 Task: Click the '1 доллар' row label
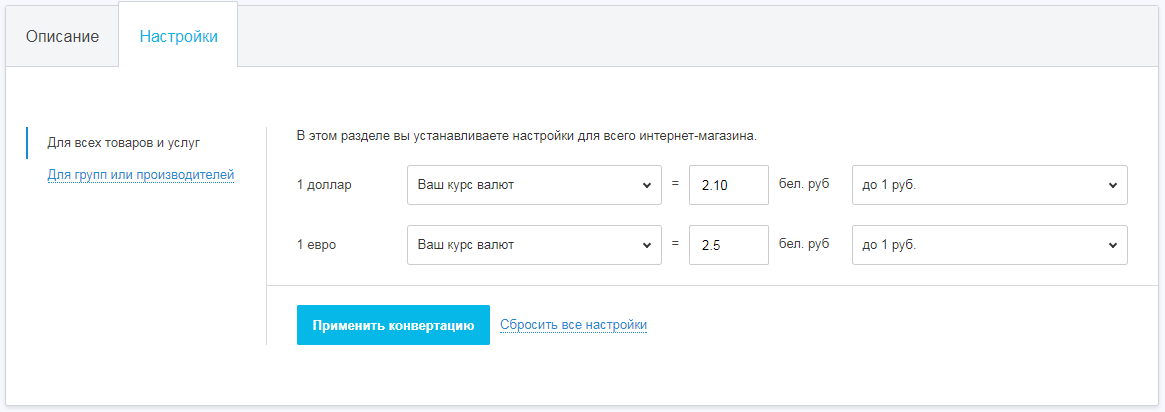point(324,185)
